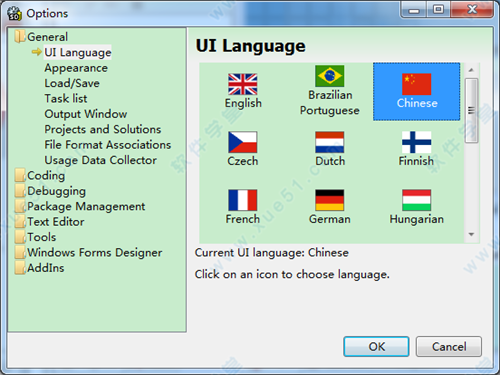This screenshot has width=500, height=375.
Task: Click the 'Current UI language: Chinese' text
Action: [272, 253]
